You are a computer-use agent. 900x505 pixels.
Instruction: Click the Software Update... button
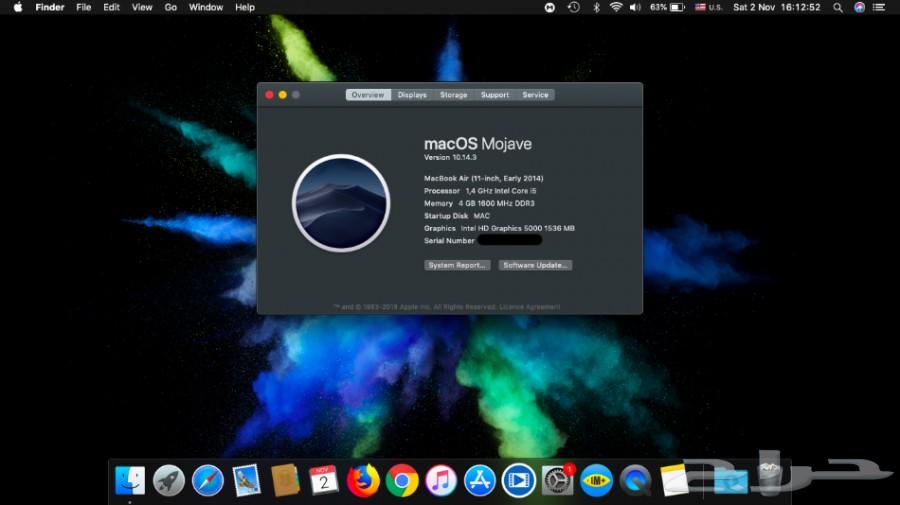click(535, 265)
